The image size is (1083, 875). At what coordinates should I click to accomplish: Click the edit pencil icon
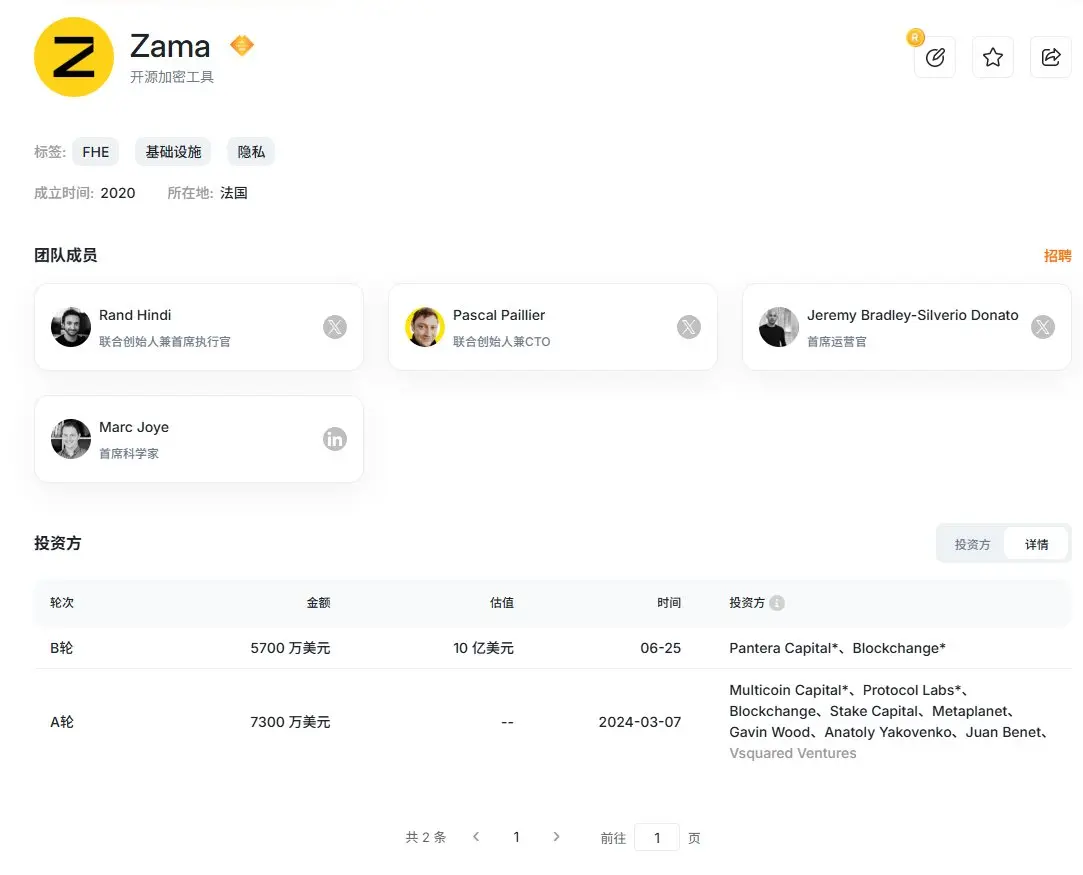(935, 57)
